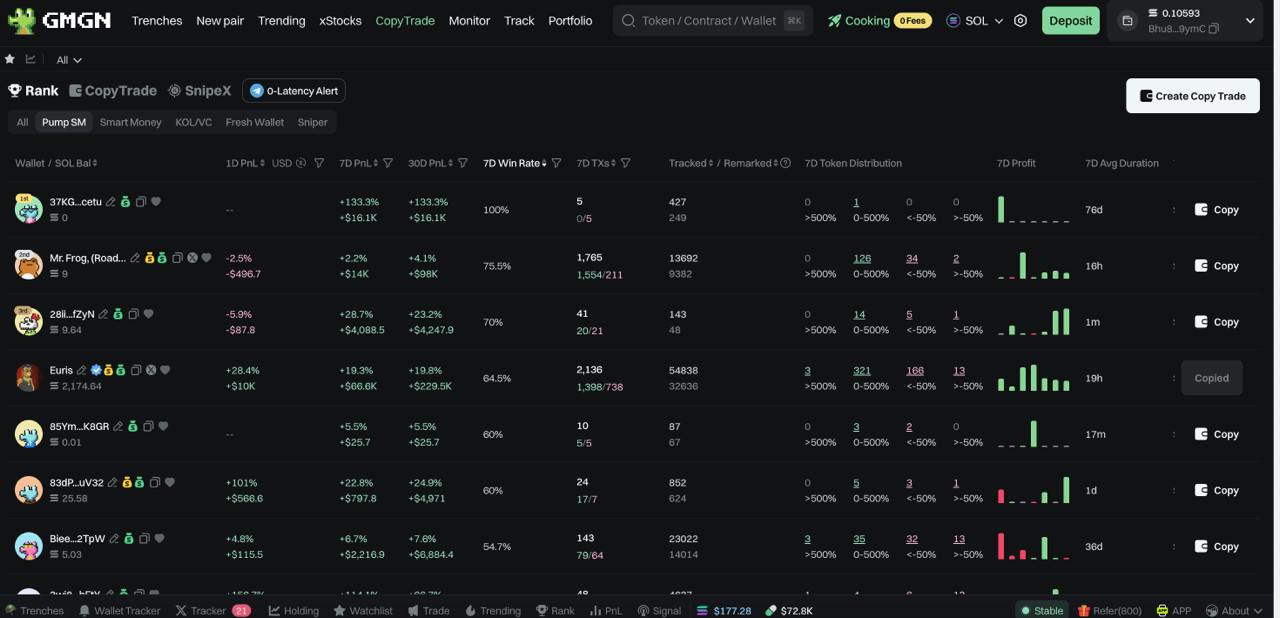Screen dimensions: 1280x618
Task: Open the Trenches menu in top navigation
Action: click(x=157, y=20)
